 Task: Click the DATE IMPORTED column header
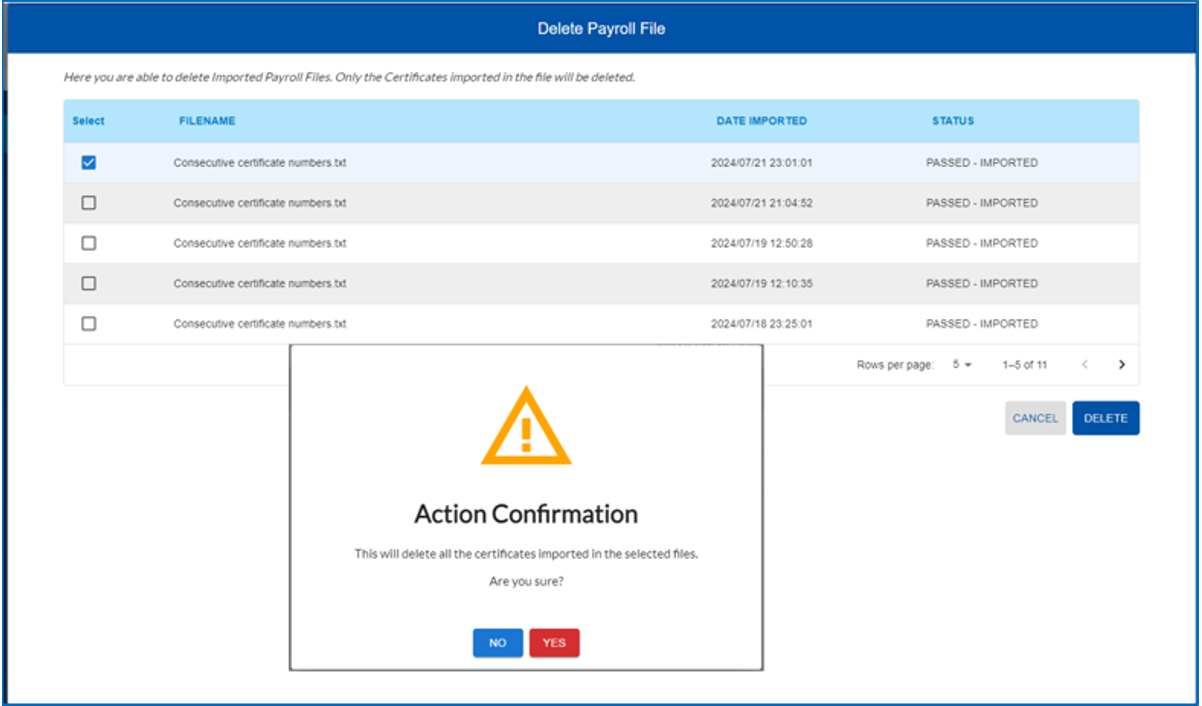pyautogui.click(x=761, y=121)
